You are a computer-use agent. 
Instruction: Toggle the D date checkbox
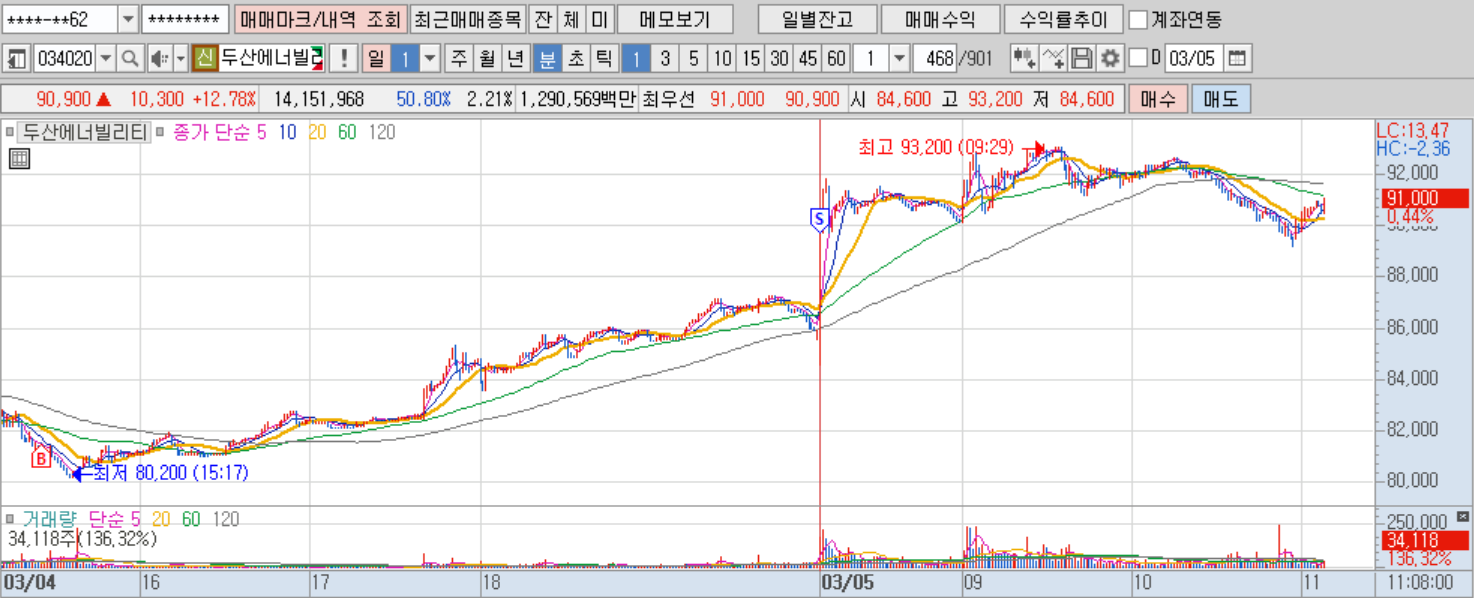pyautogui.click(x=1138, y=58)
